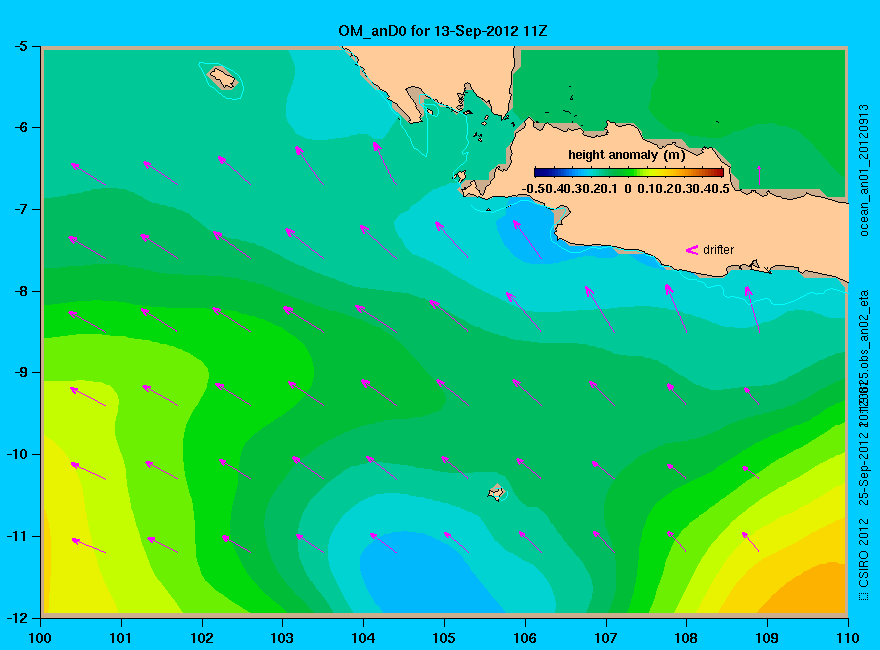This screenshot has width=880, height=650.
Task: Click the y-axis label "-8"
Action: click(20, 291)
